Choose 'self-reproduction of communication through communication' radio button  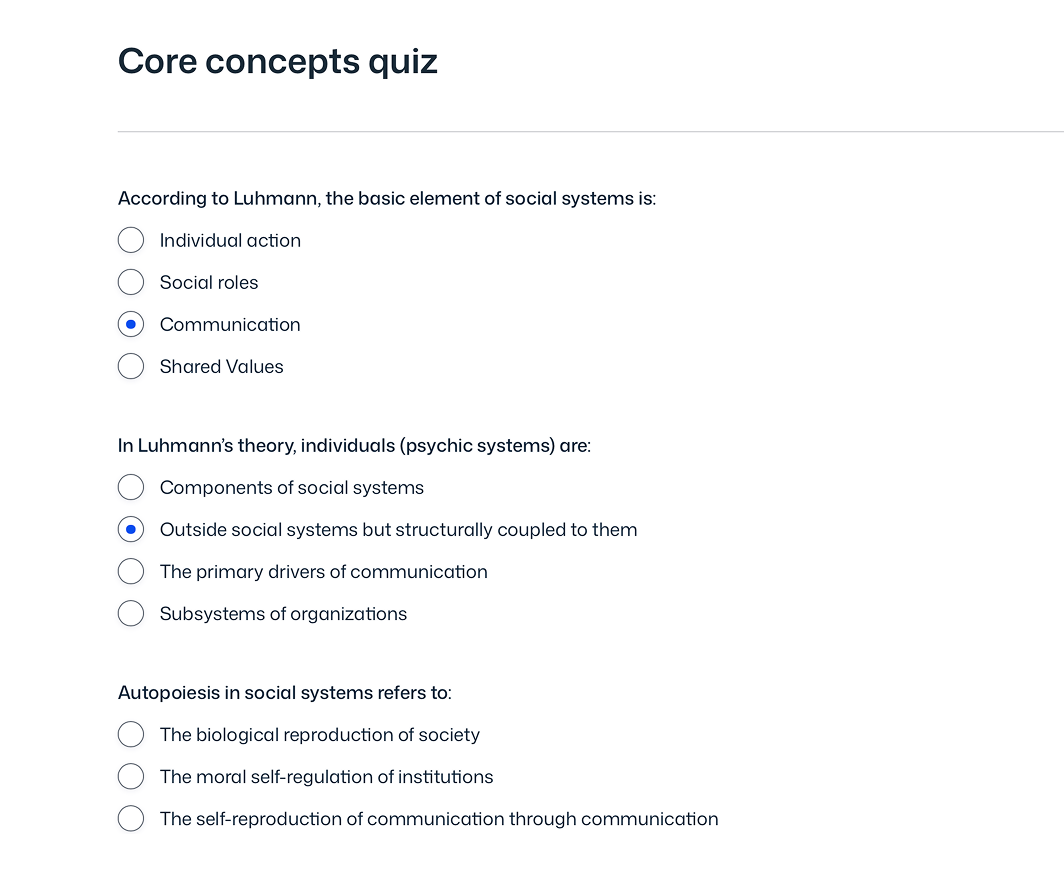[131, 819]
